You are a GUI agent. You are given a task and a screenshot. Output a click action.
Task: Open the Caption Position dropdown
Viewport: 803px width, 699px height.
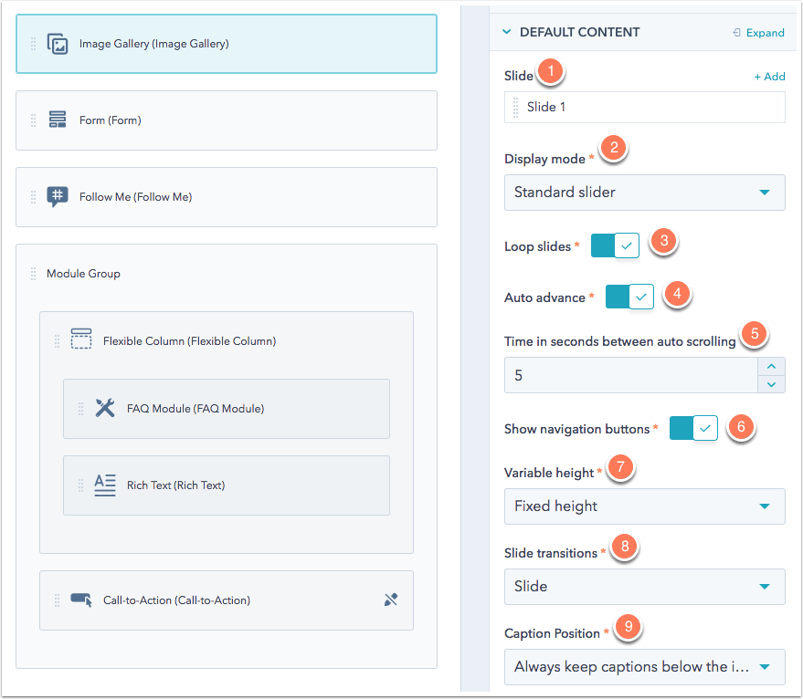pos(644,667)
